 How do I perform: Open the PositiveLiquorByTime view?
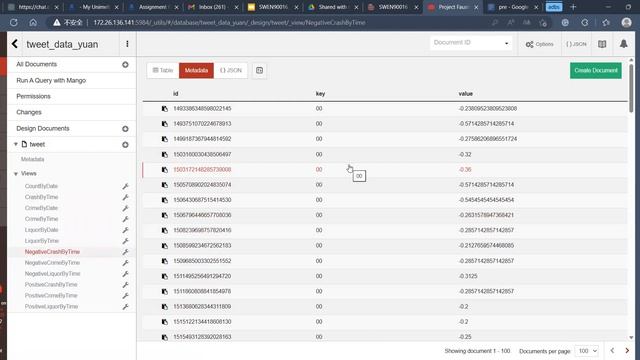tap(51, 307)
